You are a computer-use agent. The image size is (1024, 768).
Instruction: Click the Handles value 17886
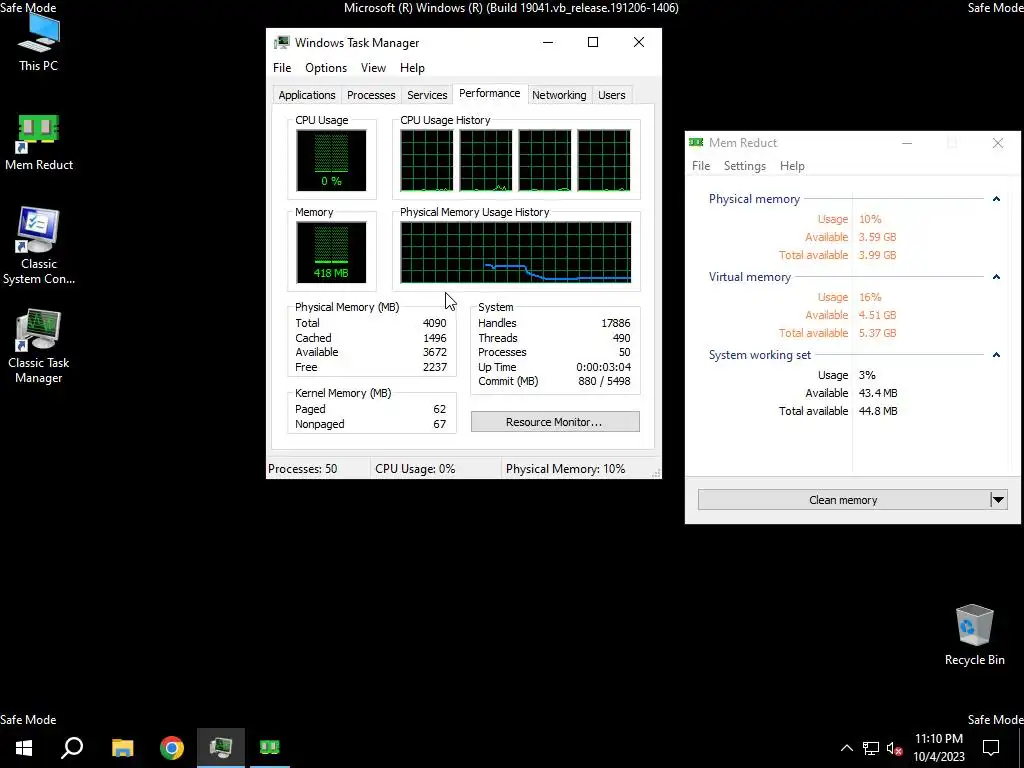tap(615, 323)
